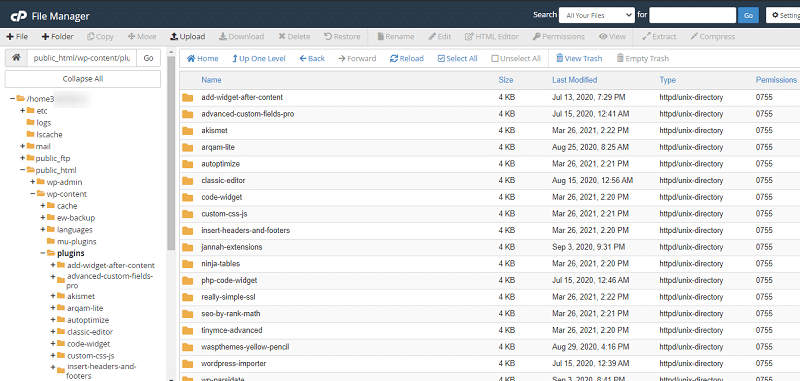
Task: Sort by Last Modified column header
Action: 574,80
